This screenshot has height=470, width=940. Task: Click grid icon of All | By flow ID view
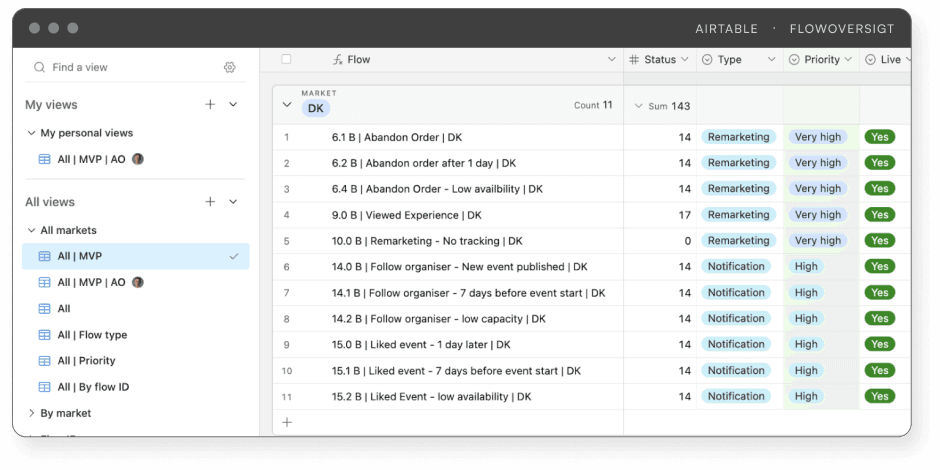44,387
